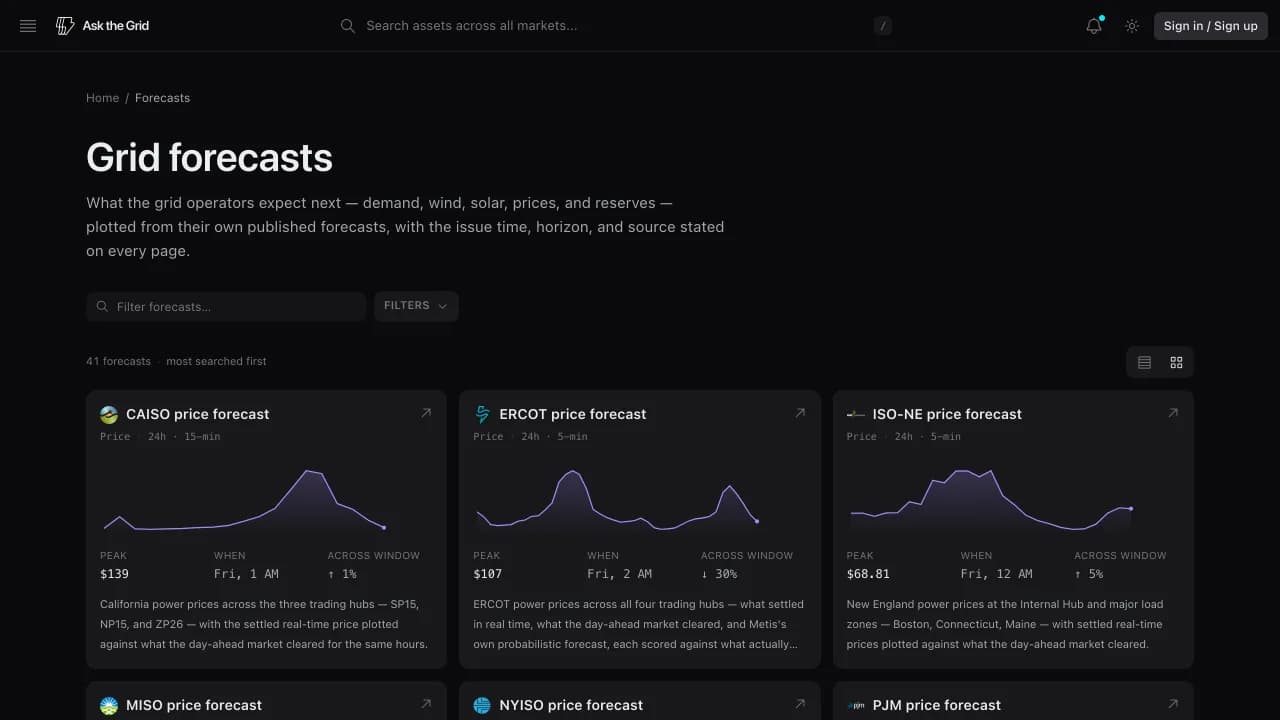Open MISO card via arrow icon
The height and width of the screenshot is (720, 1280).
[x=426, y=704]
